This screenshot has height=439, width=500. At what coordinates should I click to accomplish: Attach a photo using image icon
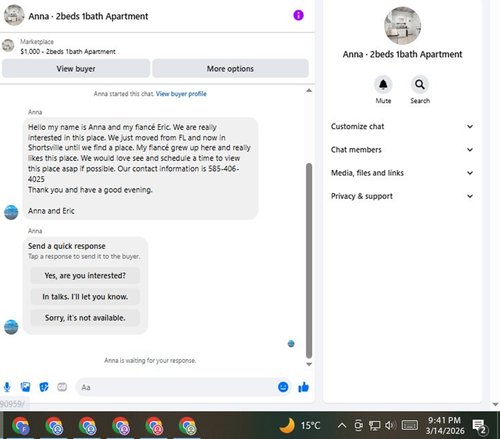25,387
